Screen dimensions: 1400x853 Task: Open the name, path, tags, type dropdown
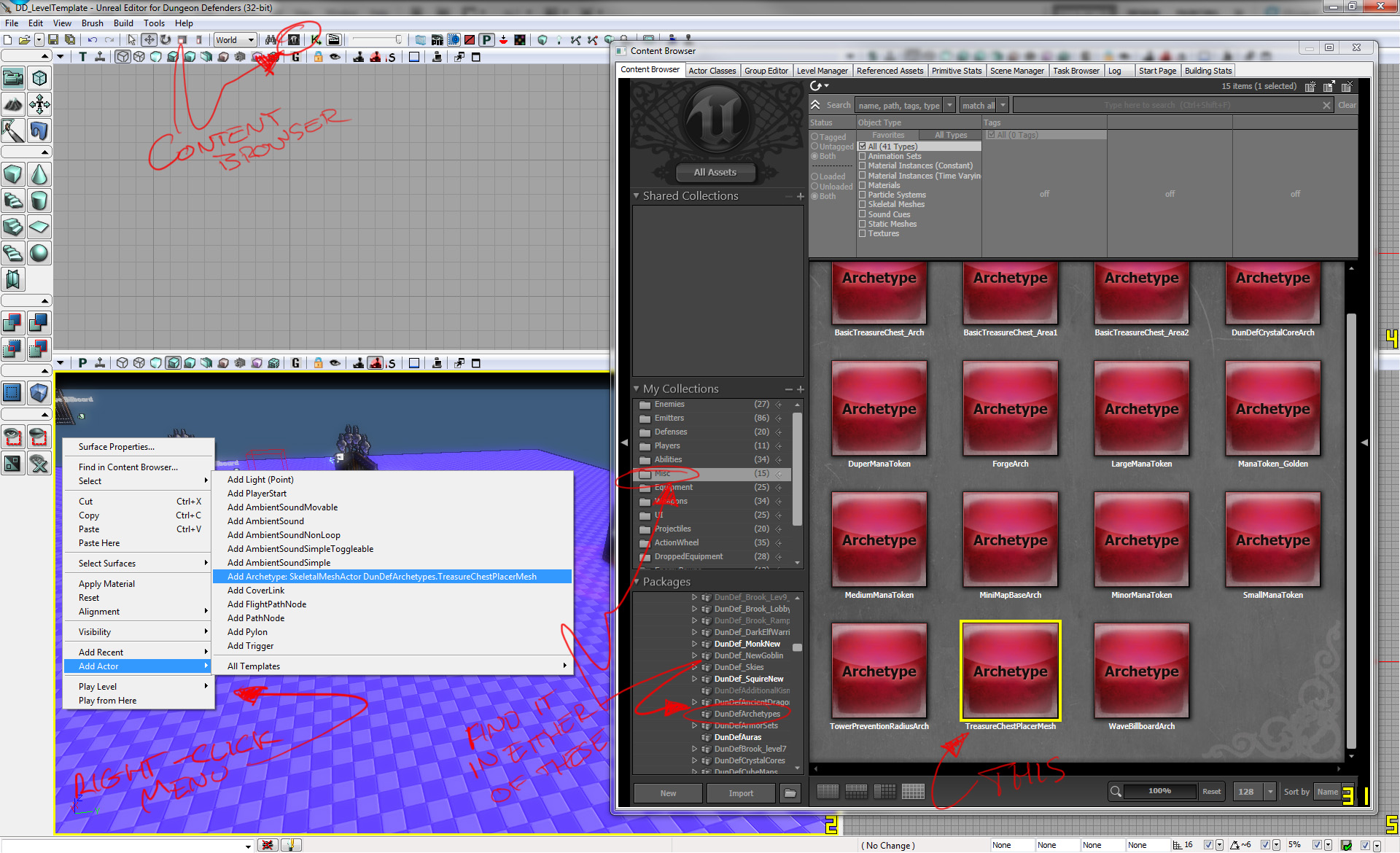point(905,106)
